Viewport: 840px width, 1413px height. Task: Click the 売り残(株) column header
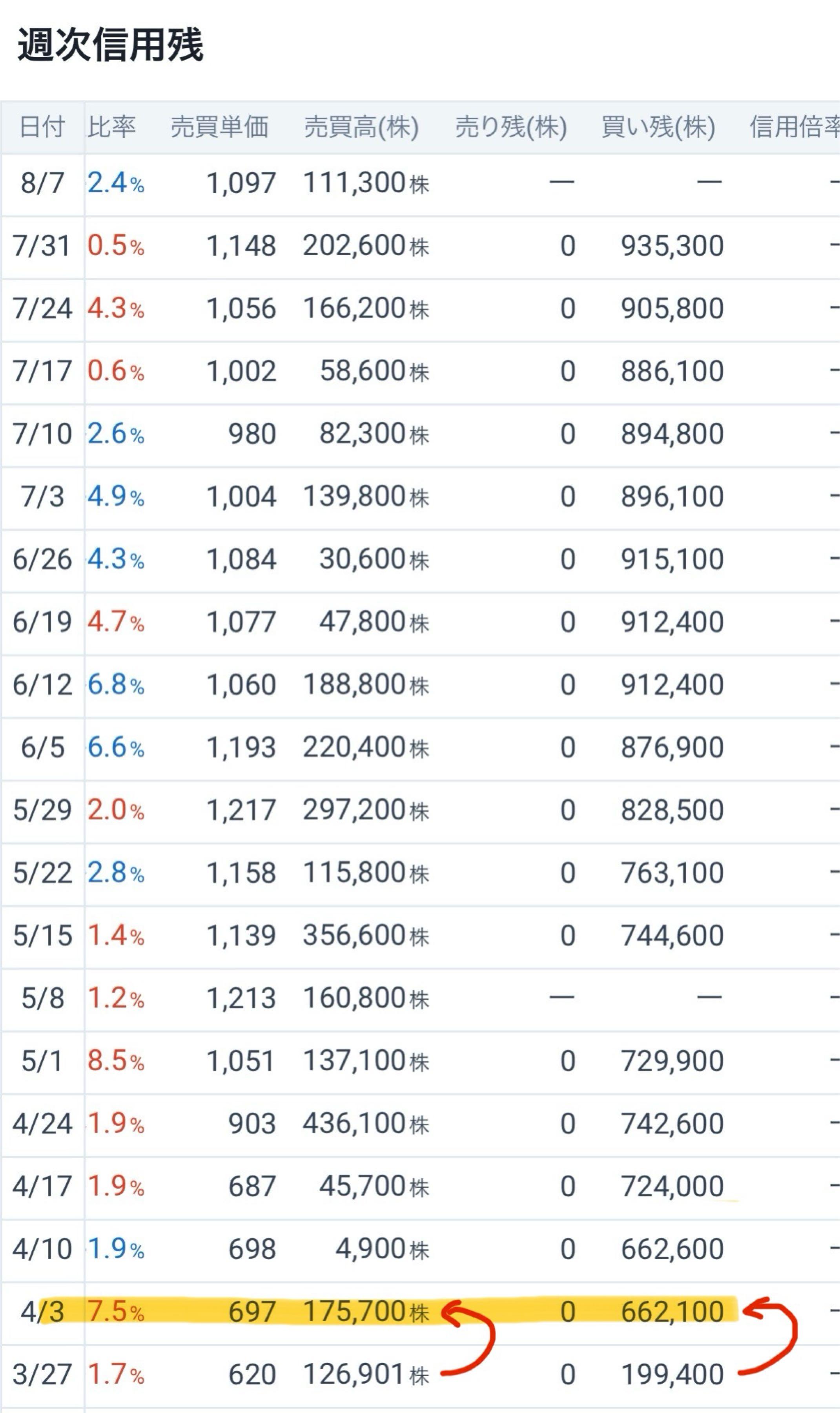[511, 127]
